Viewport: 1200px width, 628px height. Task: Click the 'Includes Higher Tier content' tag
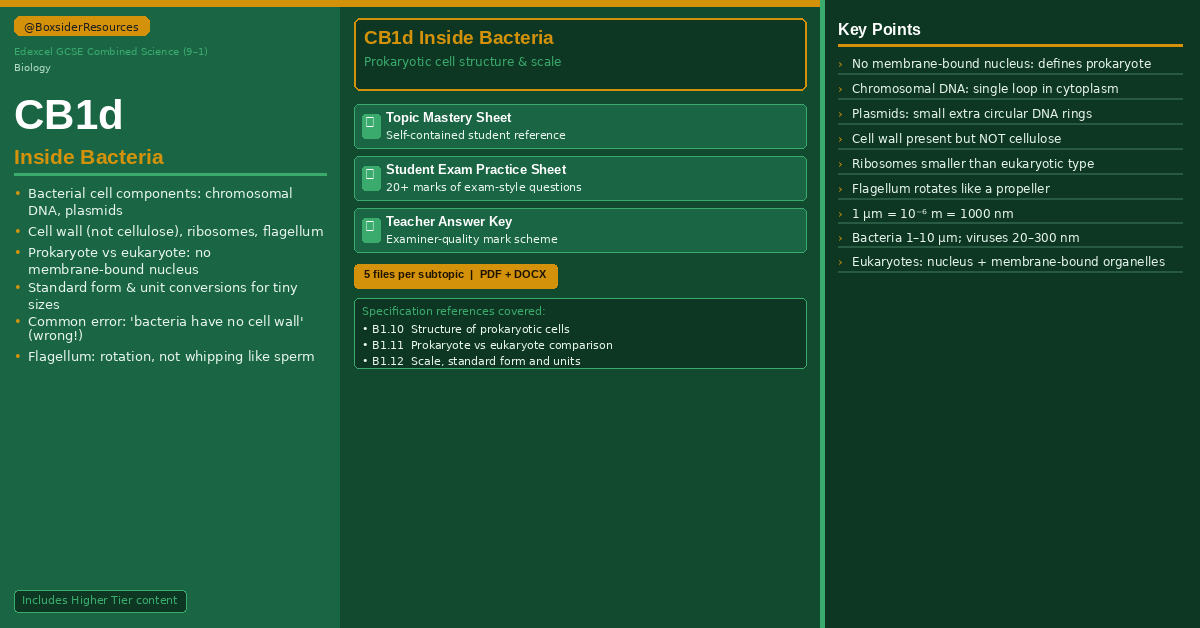click(100, 601)
